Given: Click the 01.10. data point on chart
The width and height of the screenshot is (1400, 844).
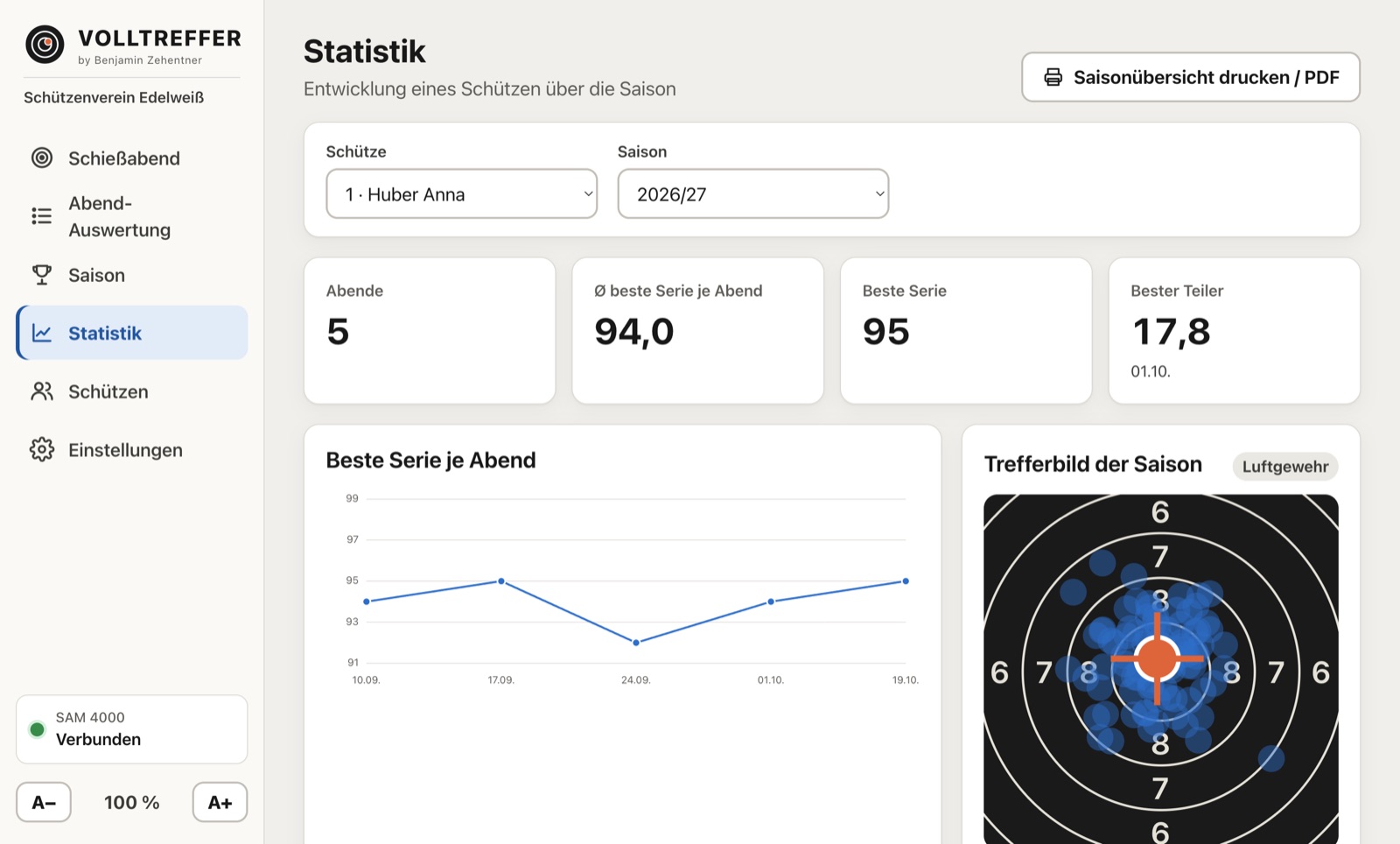Looking at the screenshot, I should 771,601.
